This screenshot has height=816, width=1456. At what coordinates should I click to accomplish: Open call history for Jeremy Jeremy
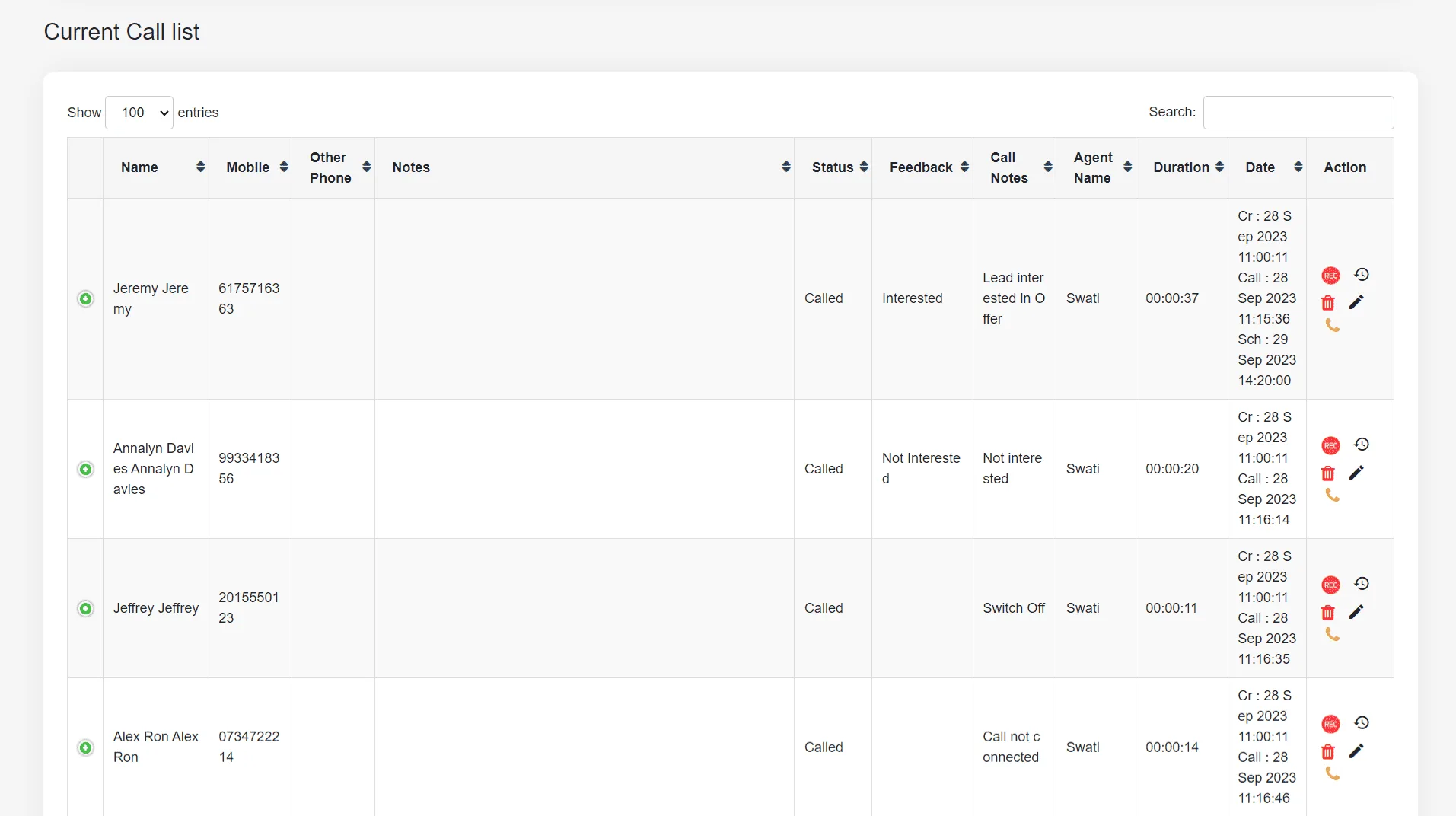1362,275
